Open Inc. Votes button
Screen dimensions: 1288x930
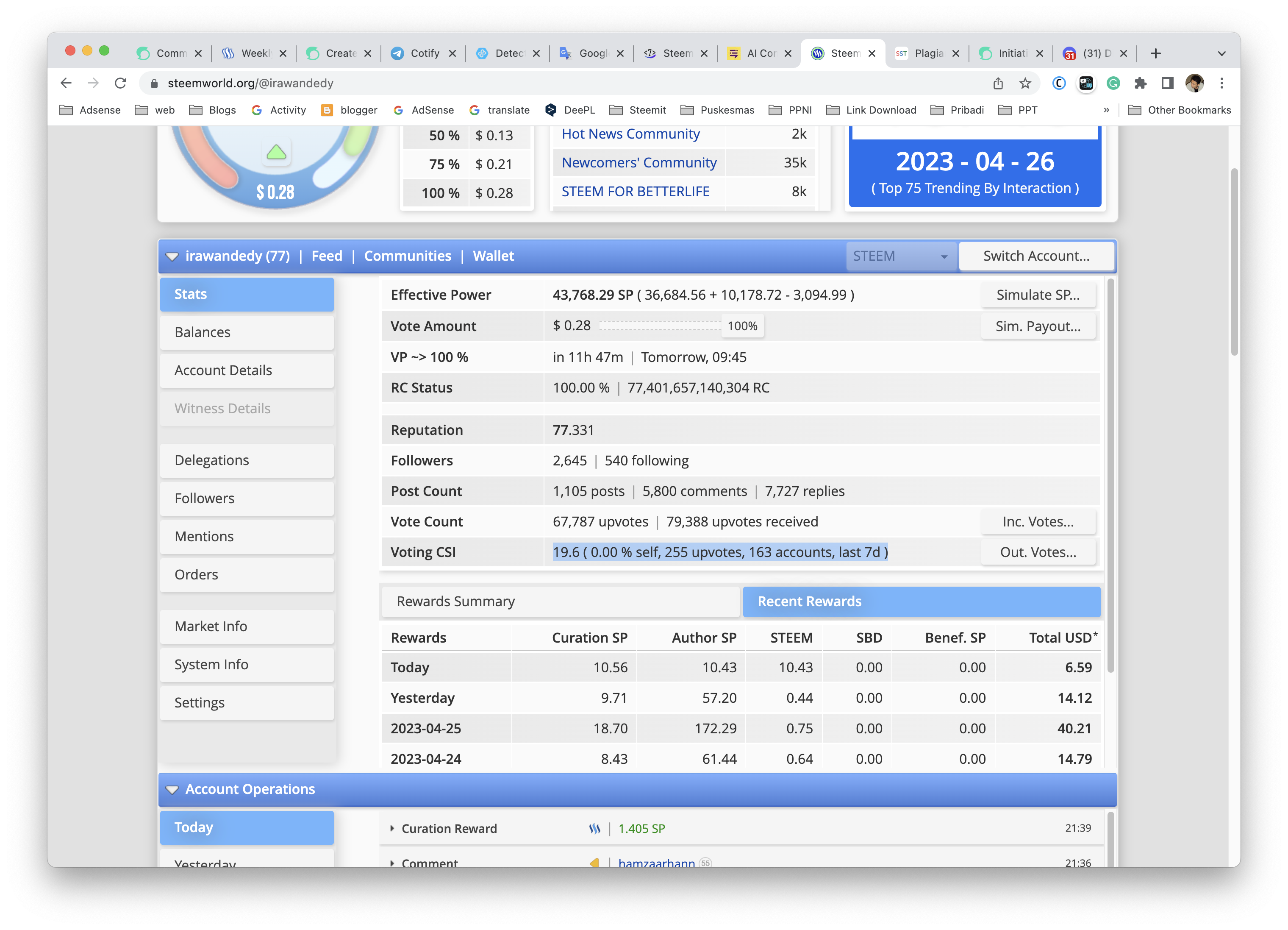1038,521
